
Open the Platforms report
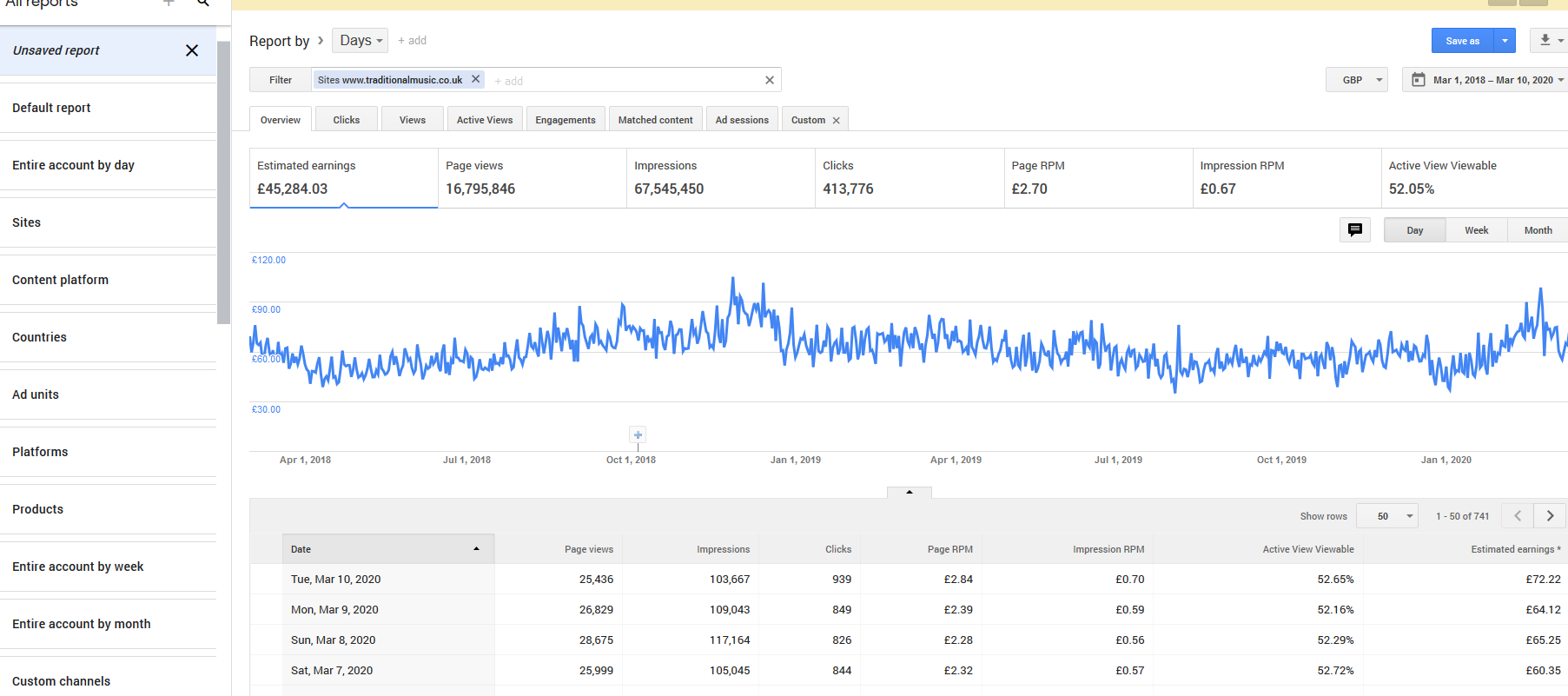(x=108, y=452)
